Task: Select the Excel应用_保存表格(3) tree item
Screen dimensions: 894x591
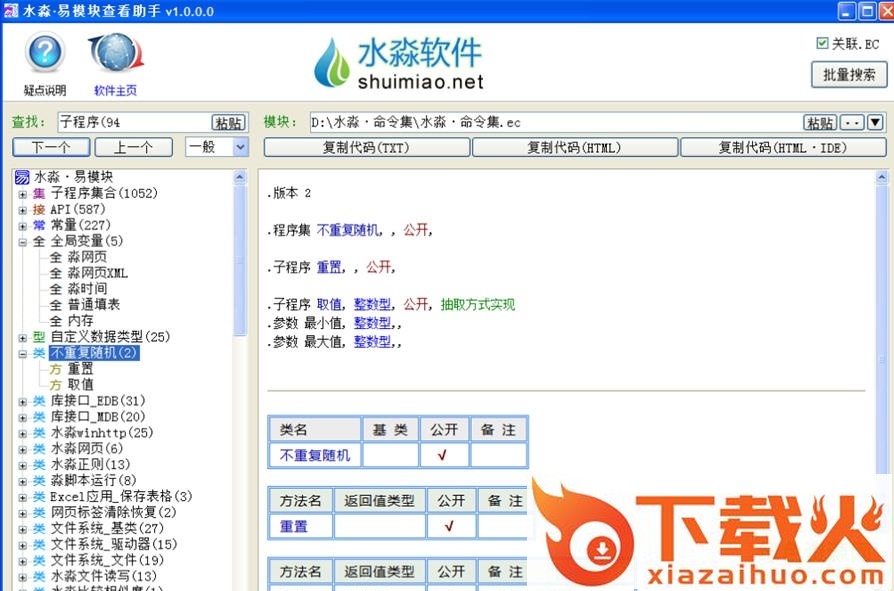Action: pyautogui.click(x=121, y=496)
